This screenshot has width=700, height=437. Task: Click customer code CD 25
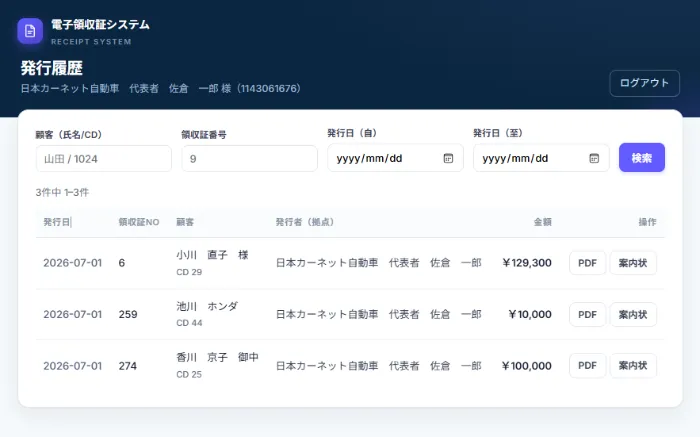[x=189, y=375]
